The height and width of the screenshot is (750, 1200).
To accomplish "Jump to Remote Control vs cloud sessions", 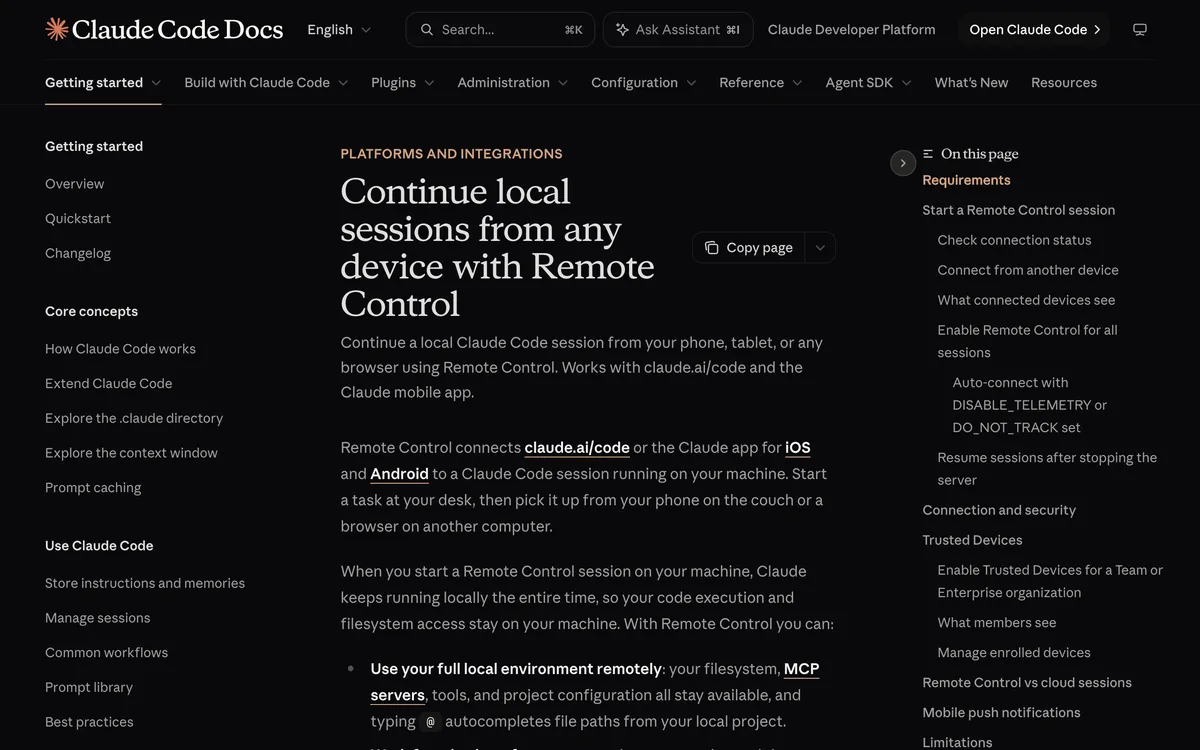I will 1027,683.
